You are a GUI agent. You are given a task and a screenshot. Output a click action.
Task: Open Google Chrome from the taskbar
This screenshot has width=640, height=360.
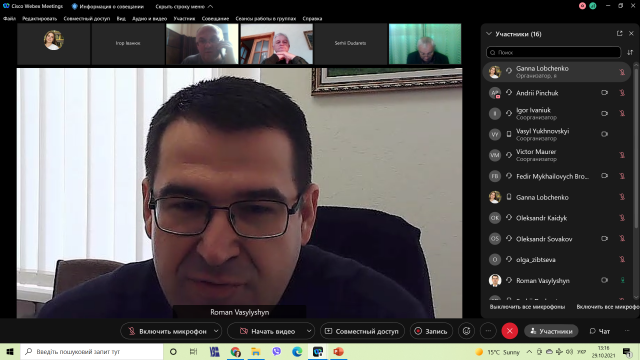point(236,351)
